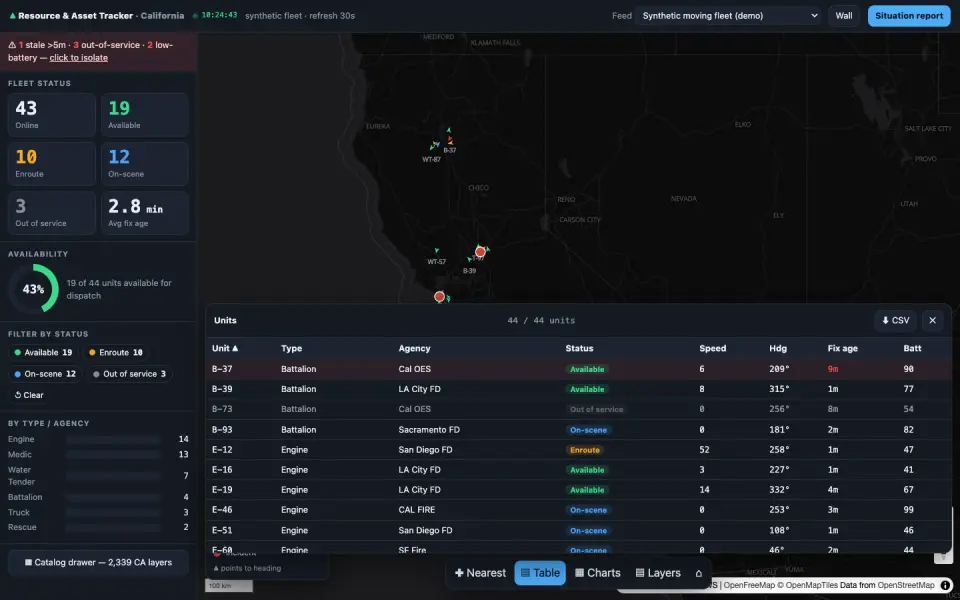960x600 pixels.
Task: Open the Charts panel
Action: [x=598, y=573]
